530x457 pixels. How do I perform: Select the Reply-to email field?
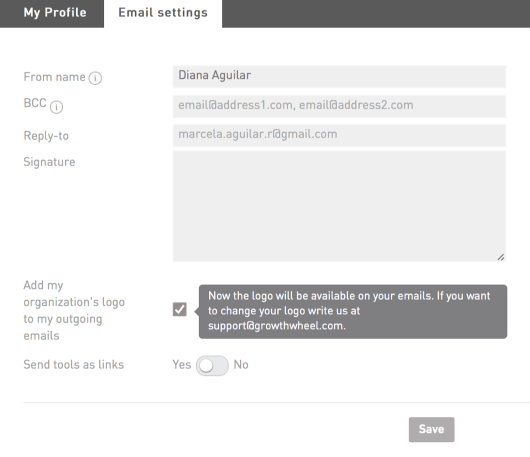tap(339, 136)
